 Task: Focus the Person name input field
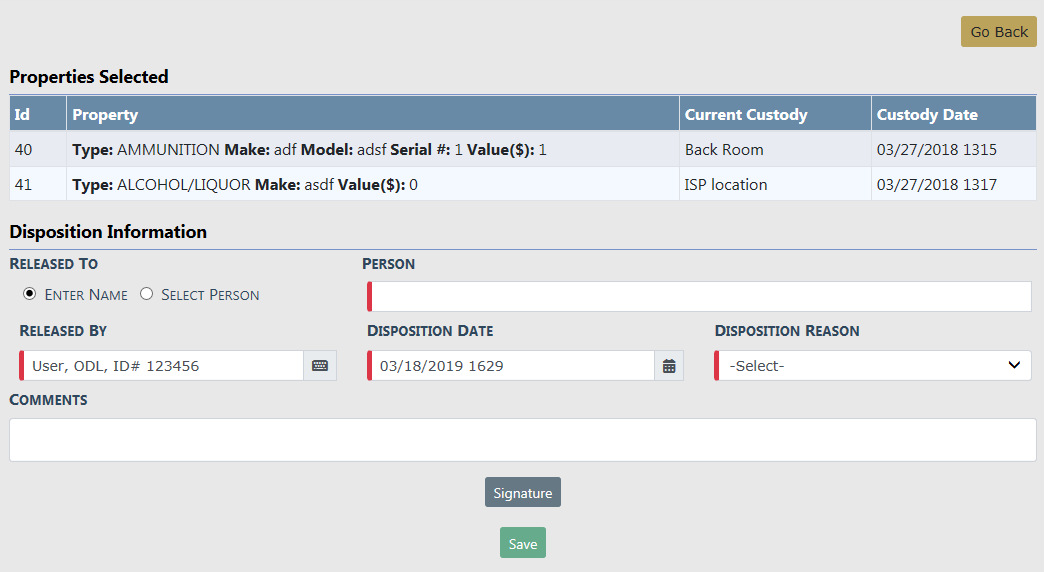click(700, 297)
